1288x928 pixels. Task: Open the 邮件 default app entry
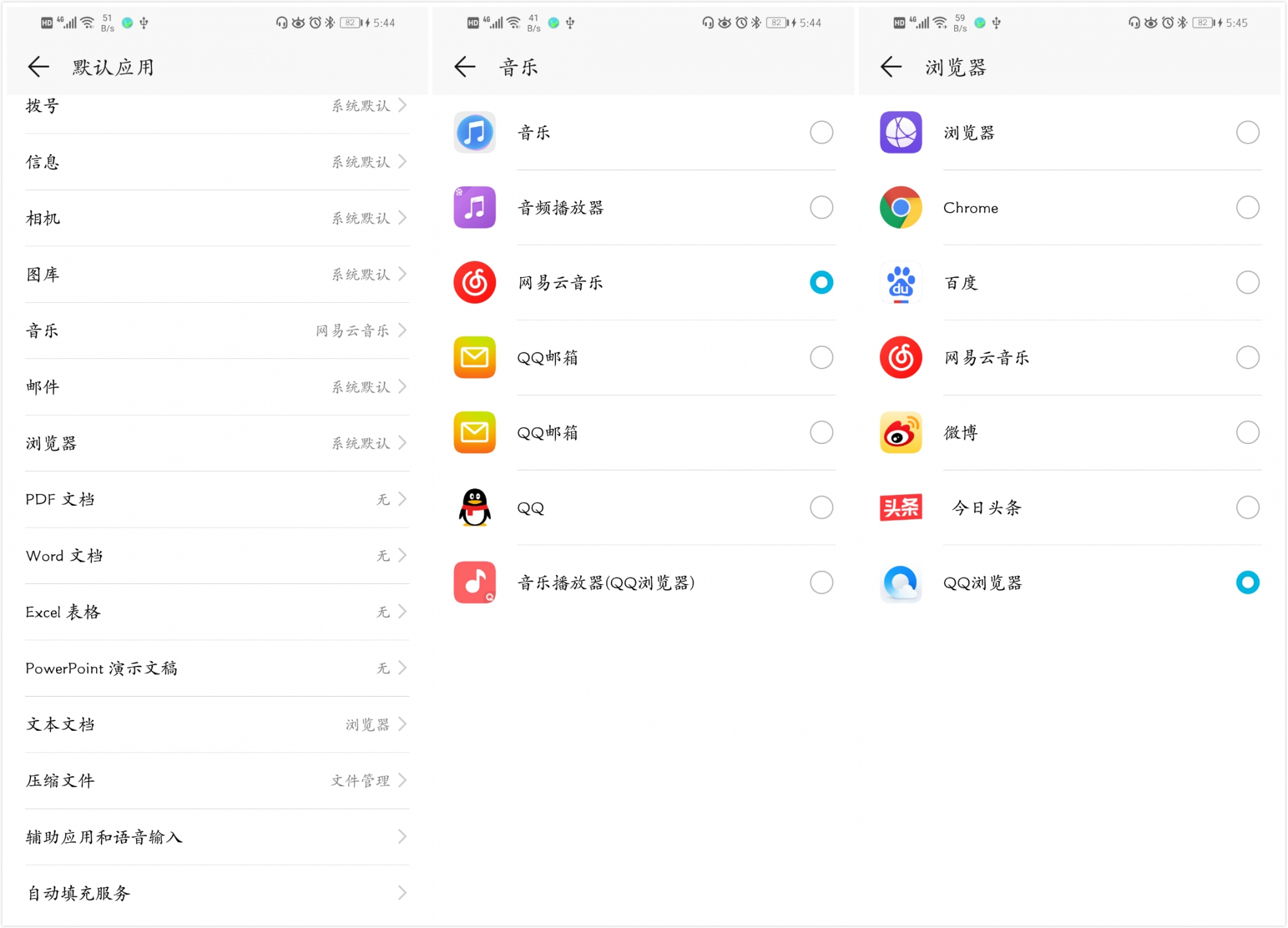click(x=216, y=387)
